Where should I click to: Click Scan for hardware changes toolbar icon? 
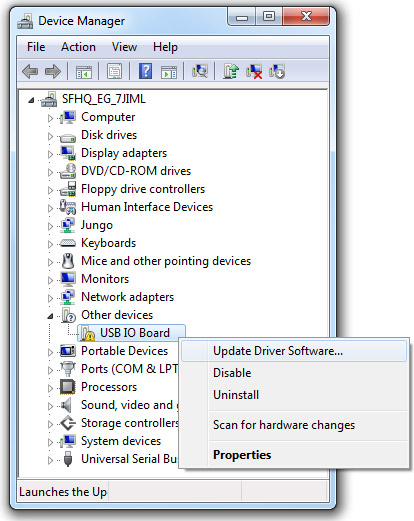tap(200, 71)
